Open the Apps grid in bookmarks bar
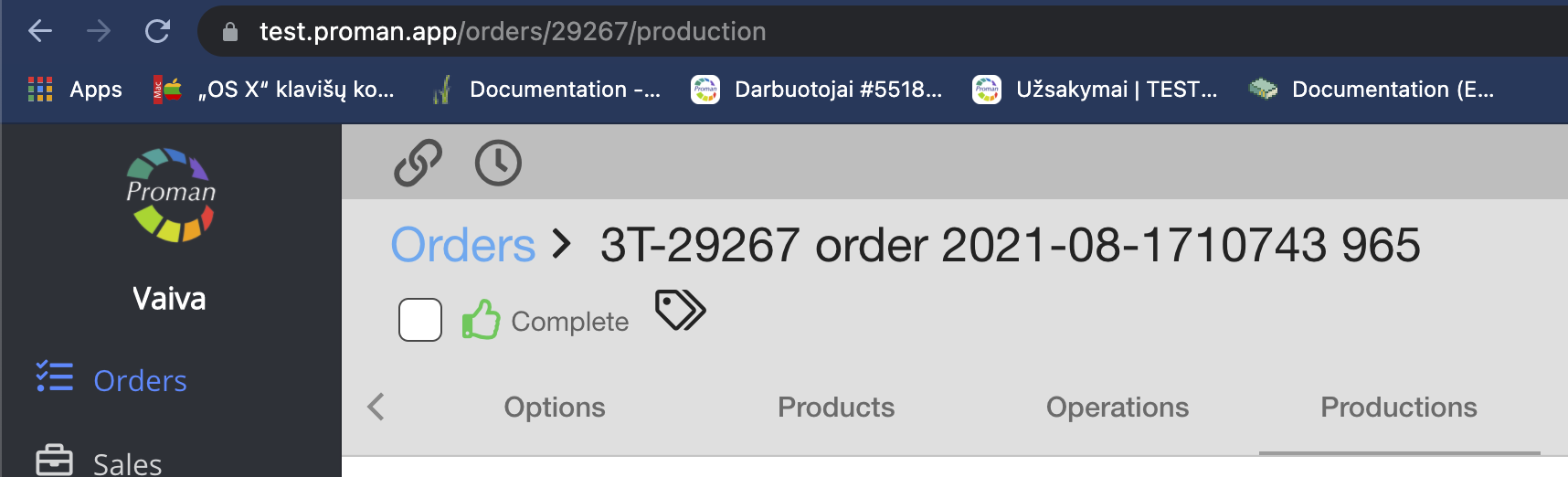The width and height of the screenshot is (1568, 477). [x=40, y=90]
